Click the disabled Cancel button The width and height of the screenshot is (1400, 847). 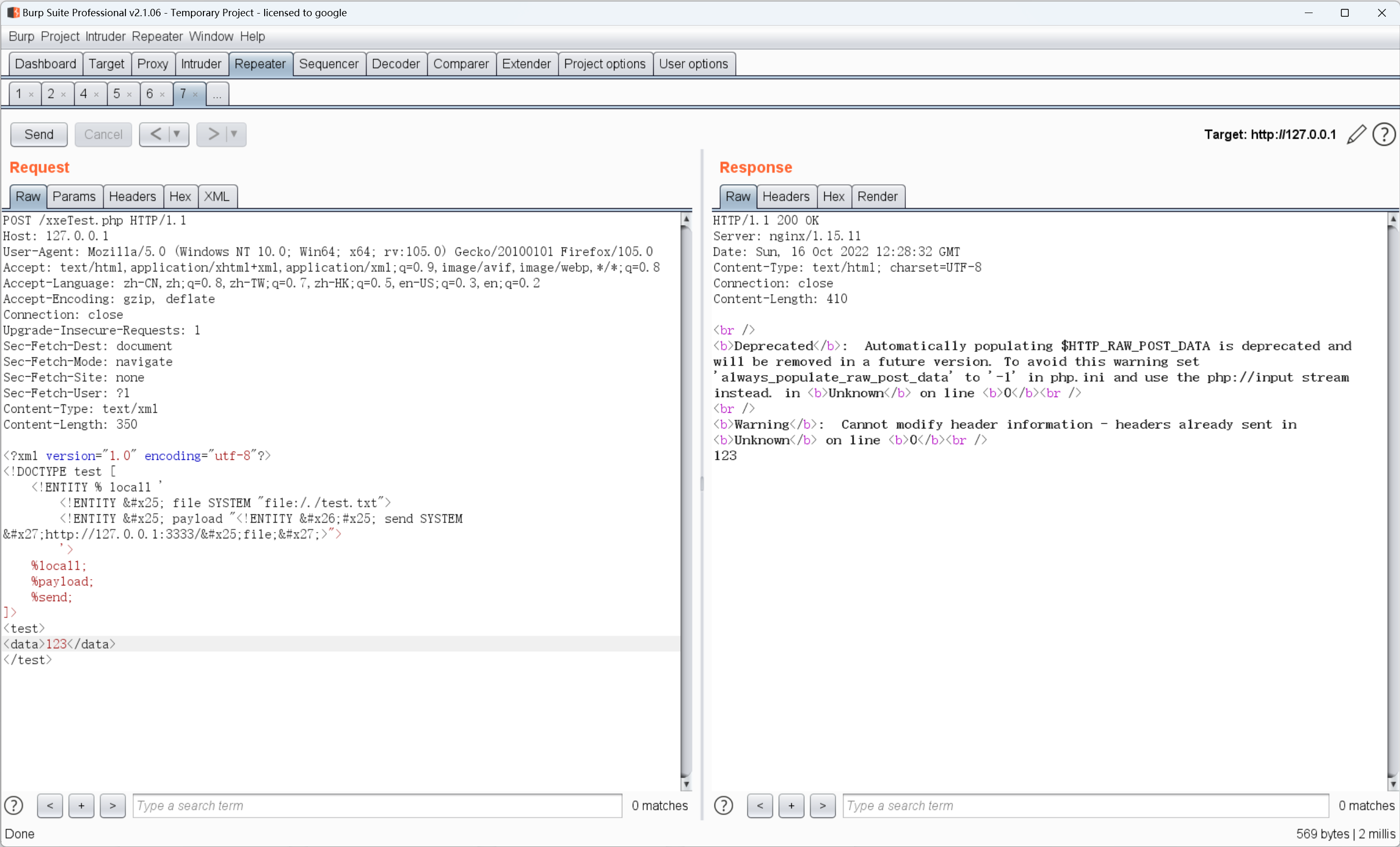pyautogui.click(x=103, y=135)
